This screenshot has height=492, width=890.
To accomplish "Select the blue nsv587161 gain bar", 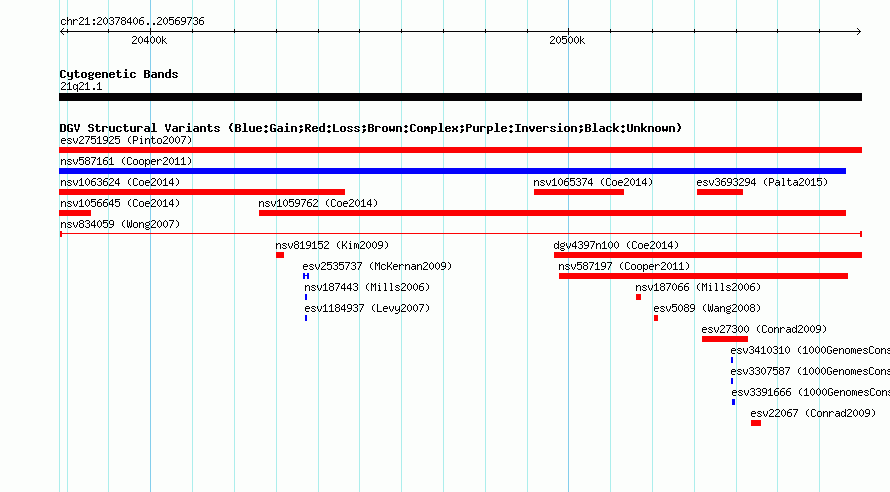I will [452, 171].
